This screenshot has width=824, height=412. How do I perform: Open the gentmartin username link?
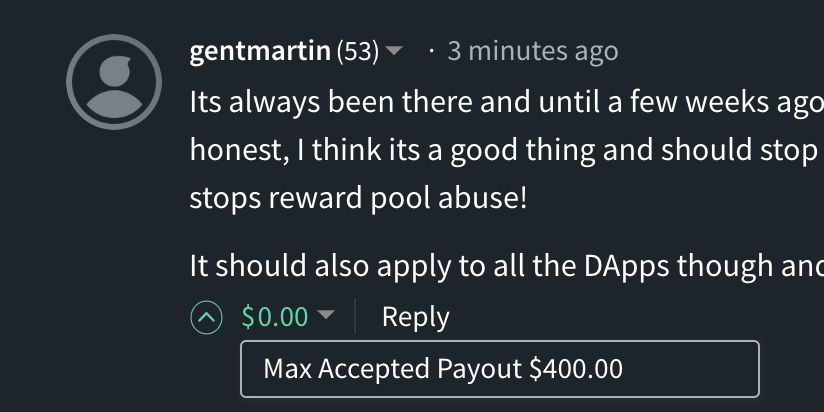pos(260,52)
